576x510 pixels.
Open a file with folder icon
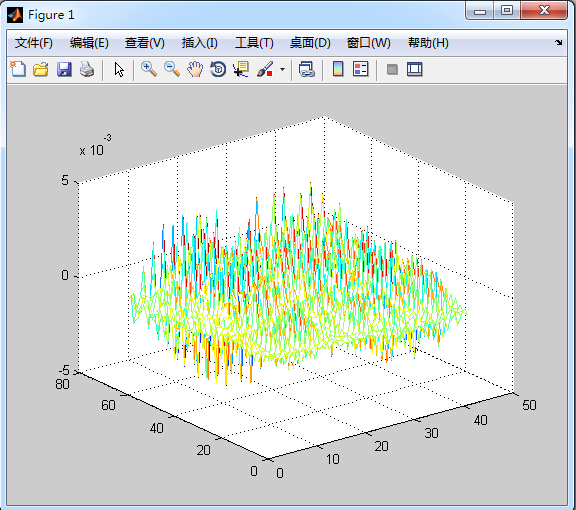tap(41, 69)
